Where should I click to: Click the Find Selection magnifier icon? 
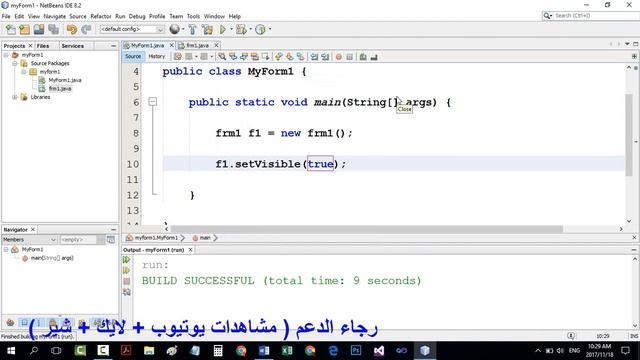pyautogui.click(x=222, y=57)
